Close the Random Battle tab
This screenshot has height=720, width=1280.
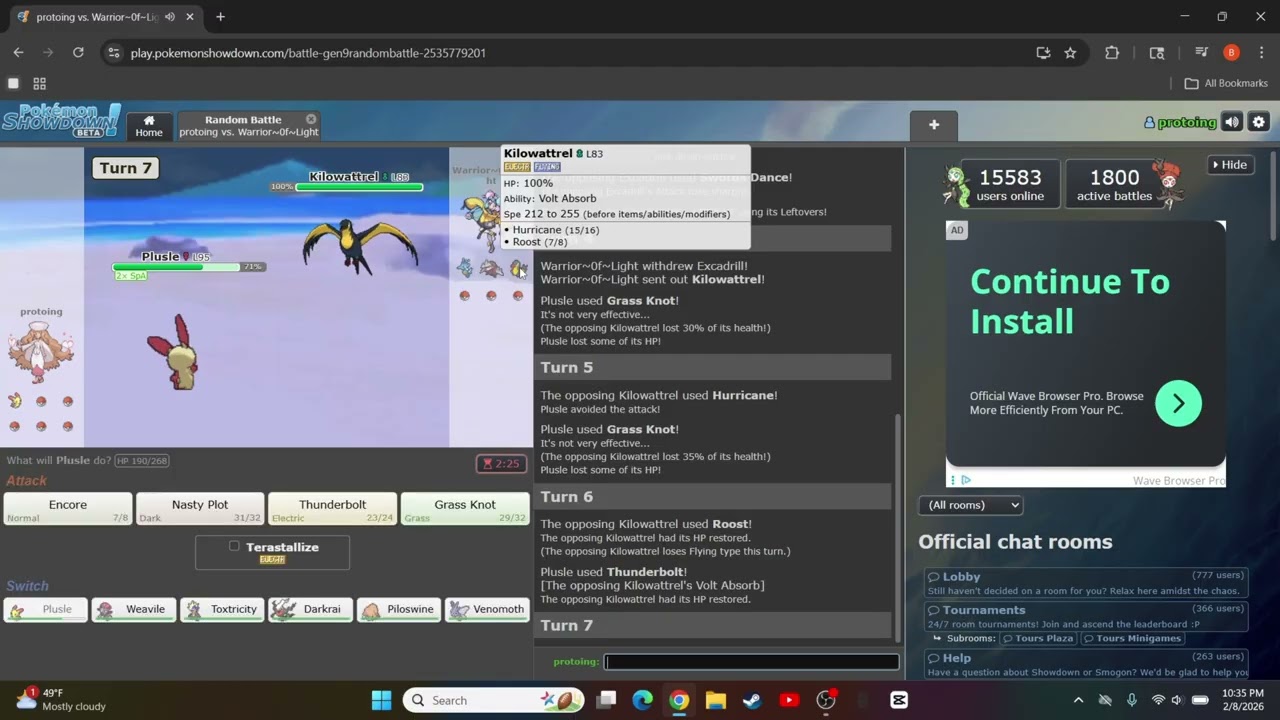point(311,119)
